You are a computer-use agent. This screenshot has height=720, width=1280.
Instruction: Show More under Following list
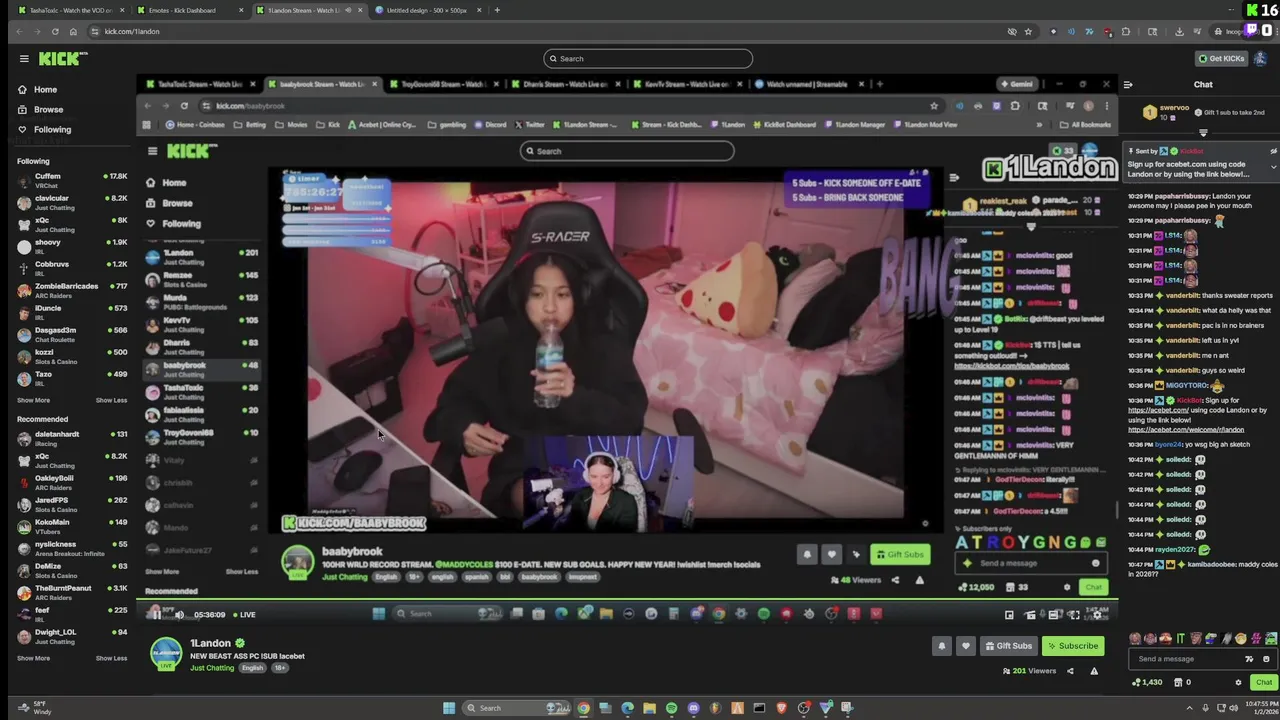pyautogui.click(x=33, y=400)
